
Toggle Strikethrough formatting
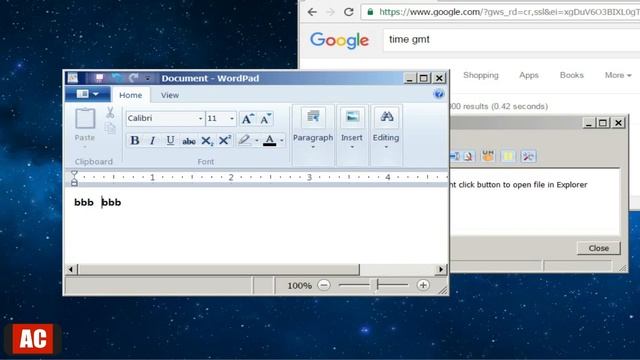coord(189,141)
